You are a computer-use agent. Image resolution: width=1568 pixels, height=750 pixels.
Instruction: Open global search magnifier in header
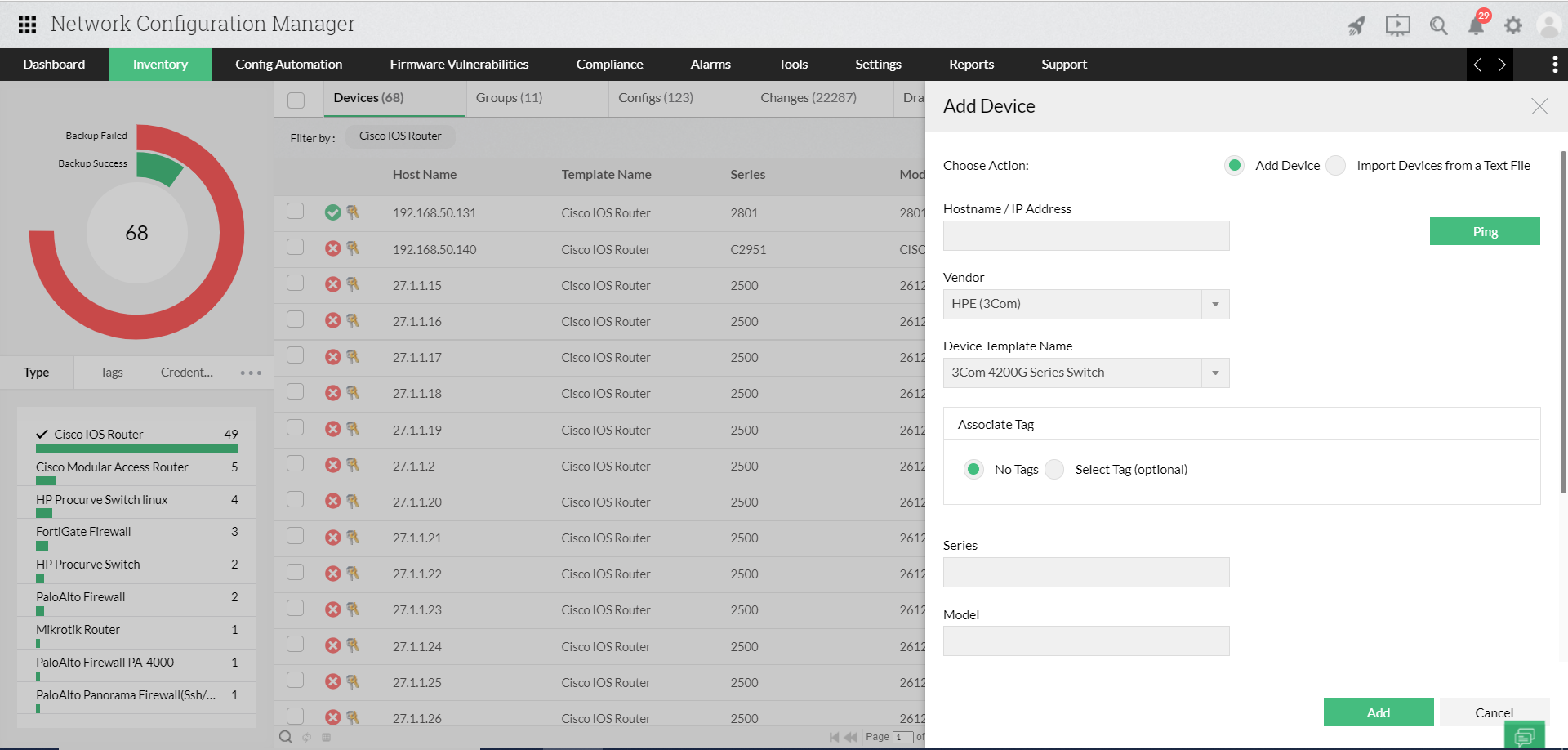(x=1438, y=25)
